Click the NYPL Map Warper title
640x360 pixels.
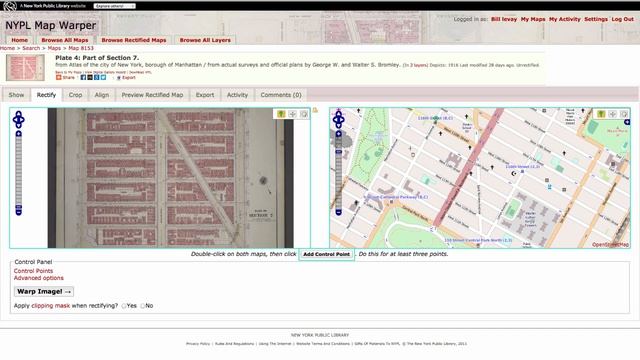[51, 25]
